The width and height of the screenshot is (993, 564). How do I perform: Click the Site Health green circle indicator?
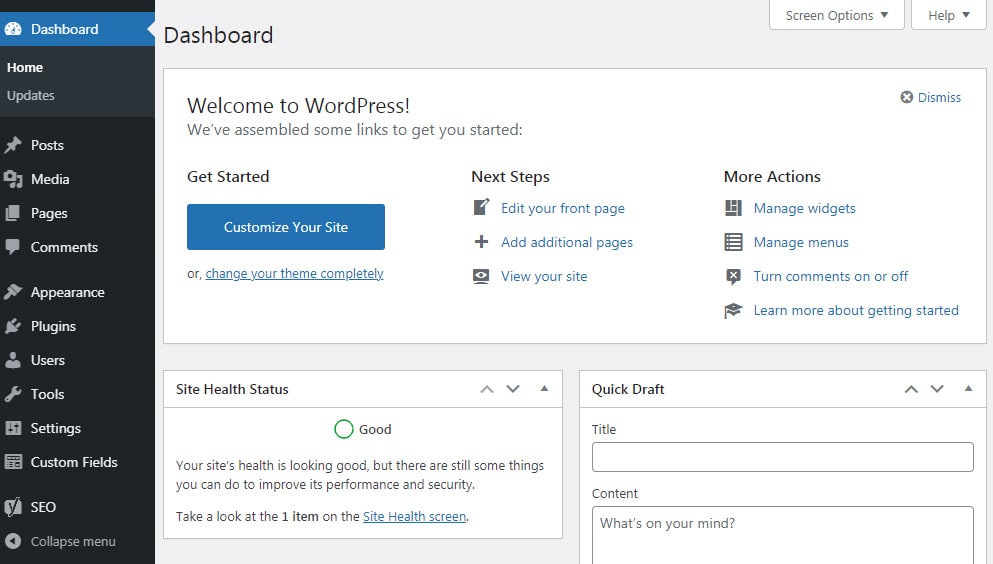(x=343, y=429)
